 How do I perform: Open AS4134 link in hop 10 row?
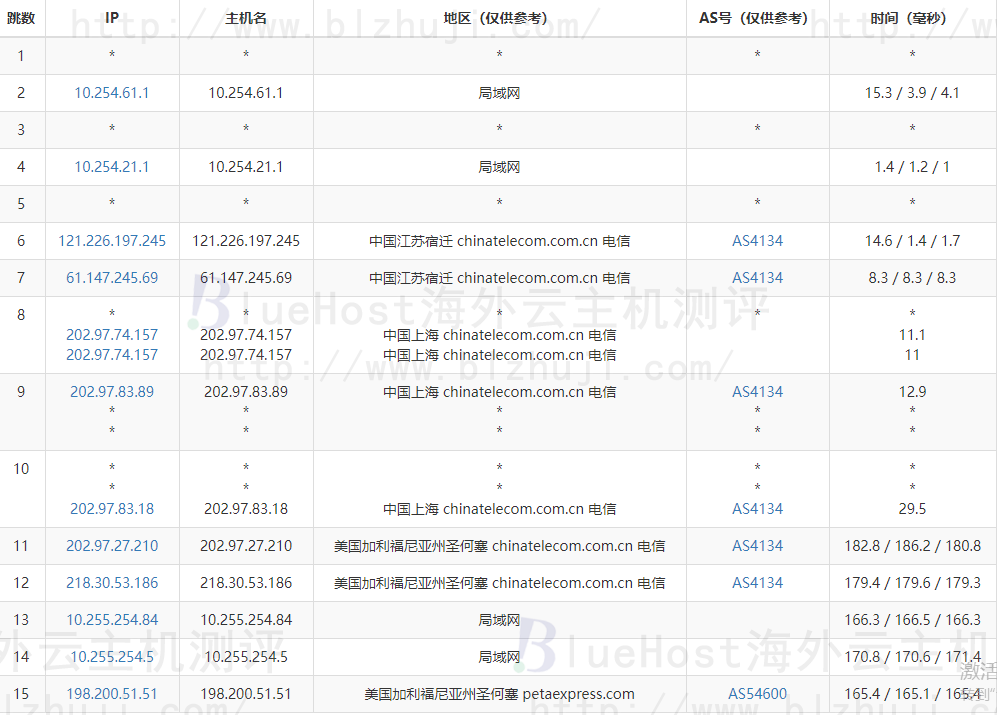coord(757,508)
